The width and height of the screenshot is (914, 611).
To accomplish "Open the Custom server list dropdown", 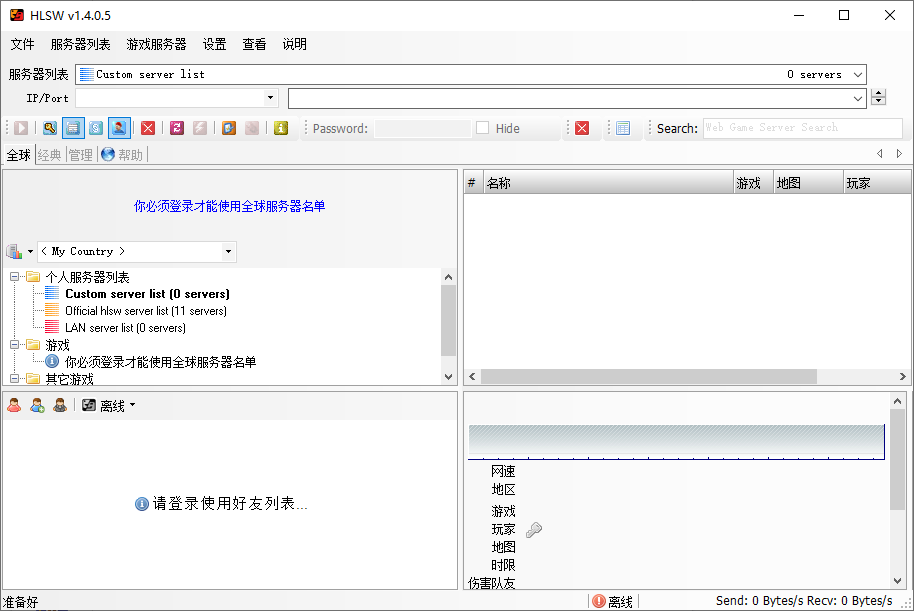I will [x=857, y=75].
